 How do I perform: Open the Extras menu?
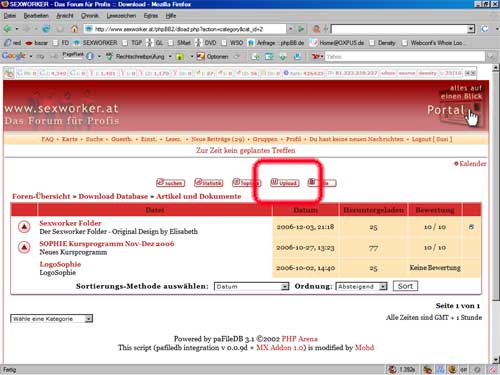point(151,15)
